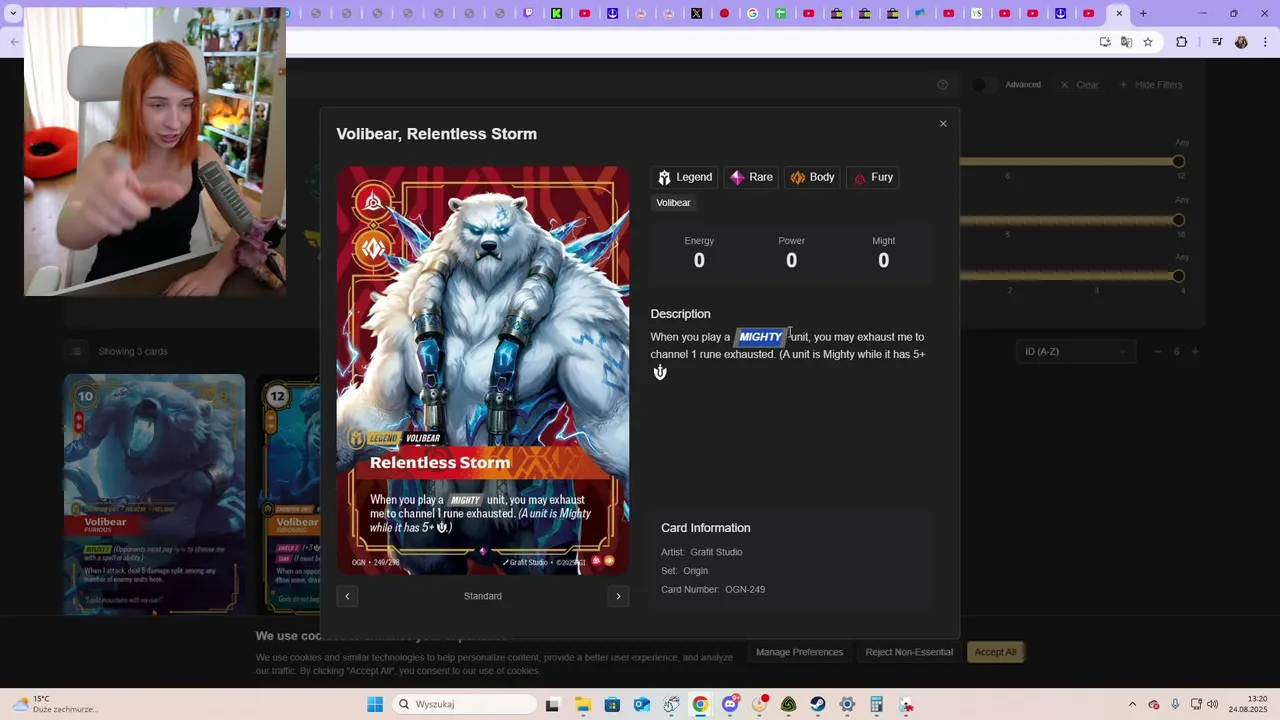This screenshot has height=720, width=1280.
Task: Click the Card Information heading
Action: click(705, 528)
